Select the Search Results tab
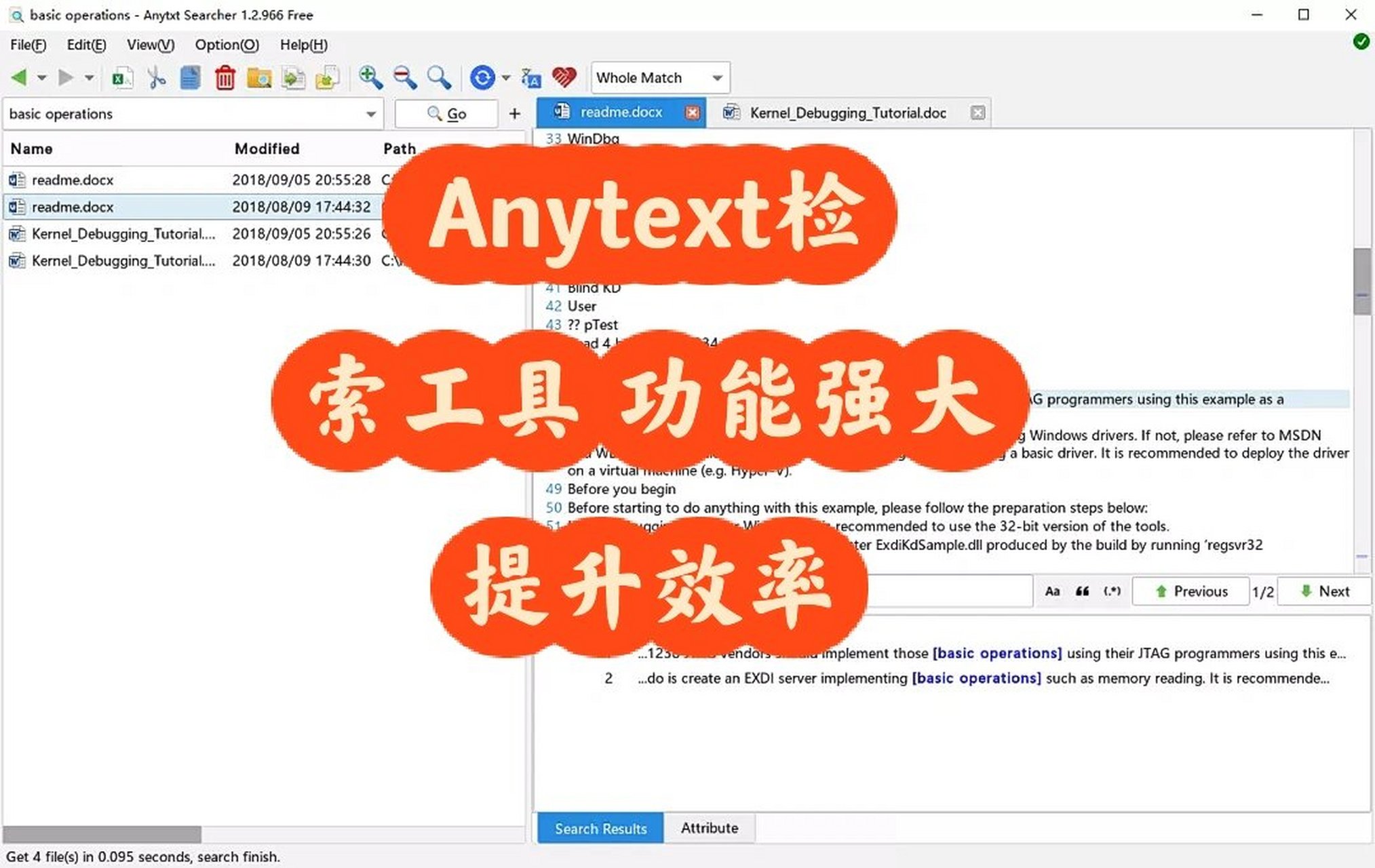 (x=600, y=829)
